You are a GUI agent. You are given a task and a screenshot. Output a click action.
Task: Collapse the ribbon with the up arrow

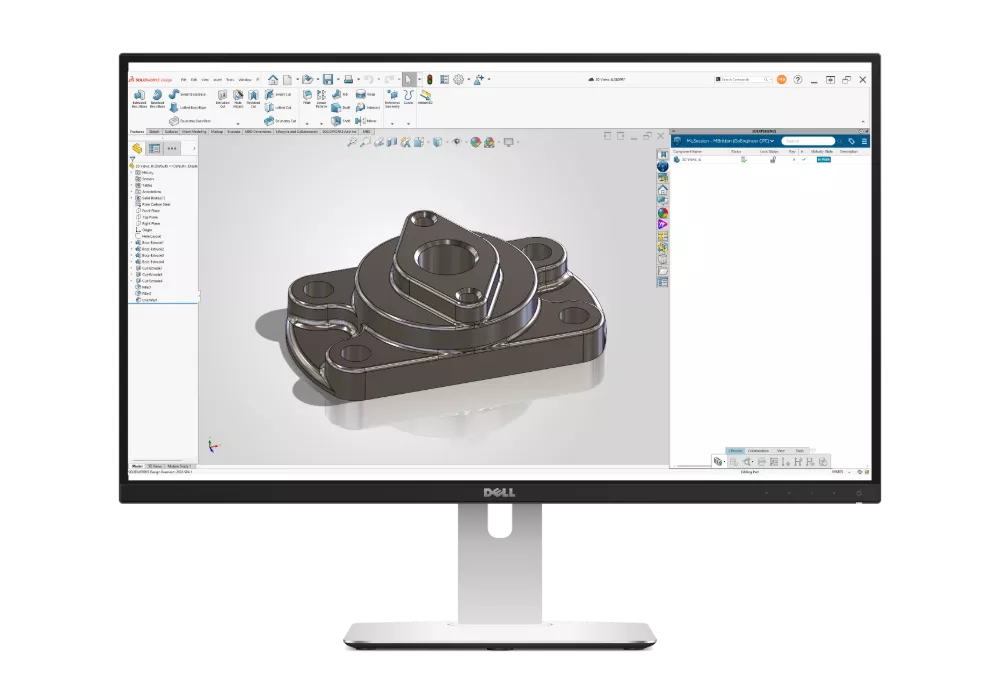pos(863,122)
